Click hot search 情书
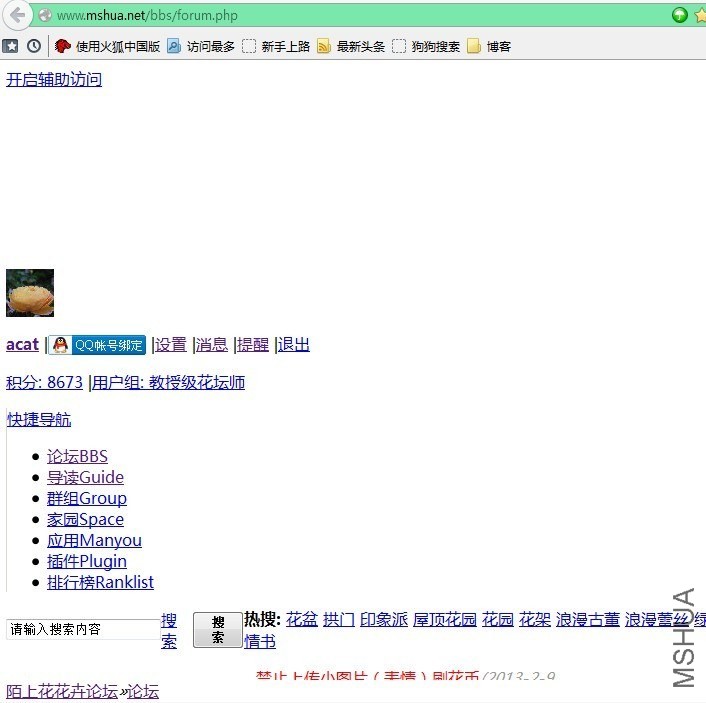The width and height of the screenshot is (706, 703). (x=260, y=641)
